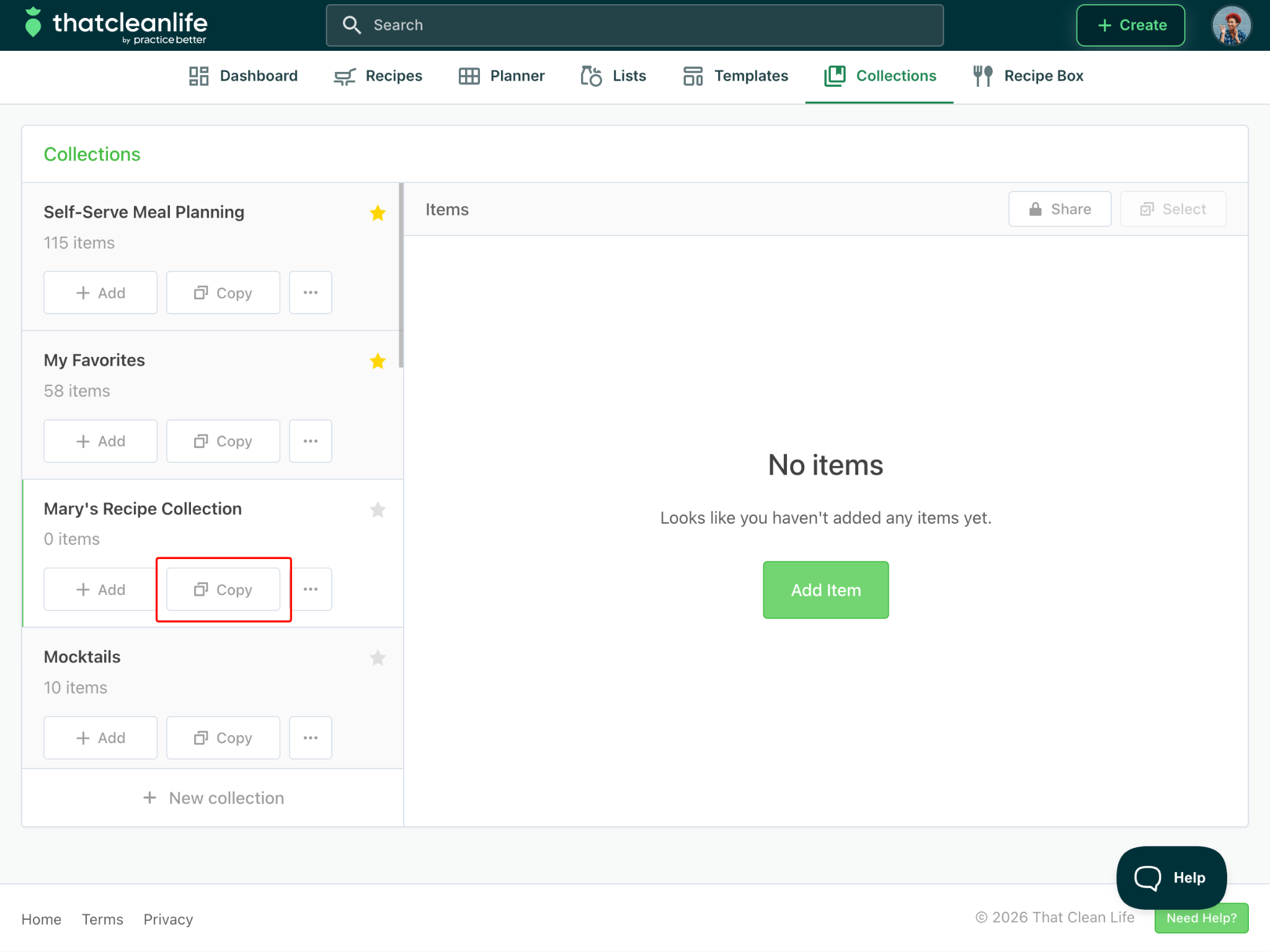1270x952 pixels.
Task: Click the green Add Item button
Action: (825, 590)
